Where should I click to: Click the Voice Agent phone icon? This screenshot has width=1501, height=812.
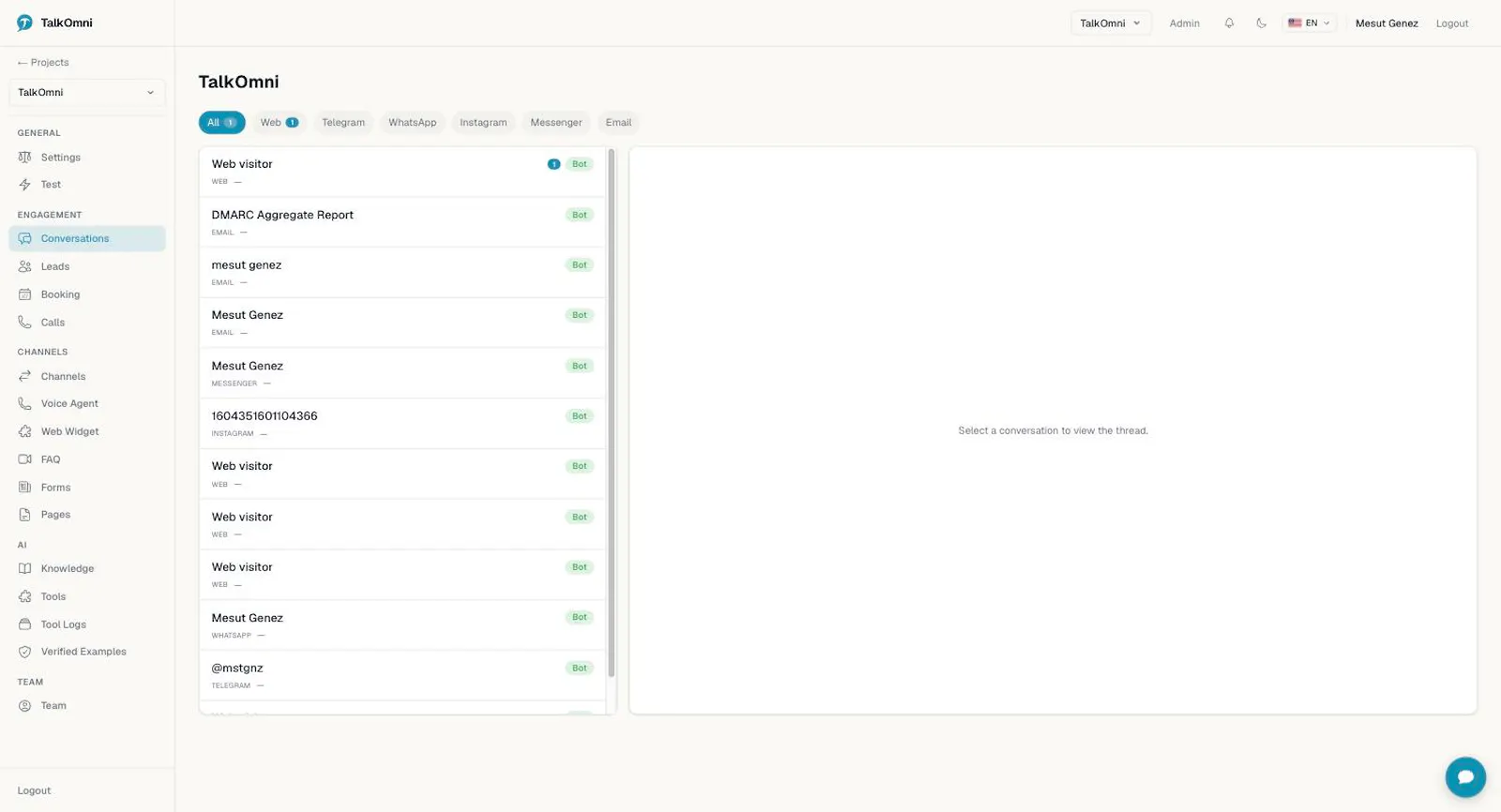click(25, 403)
